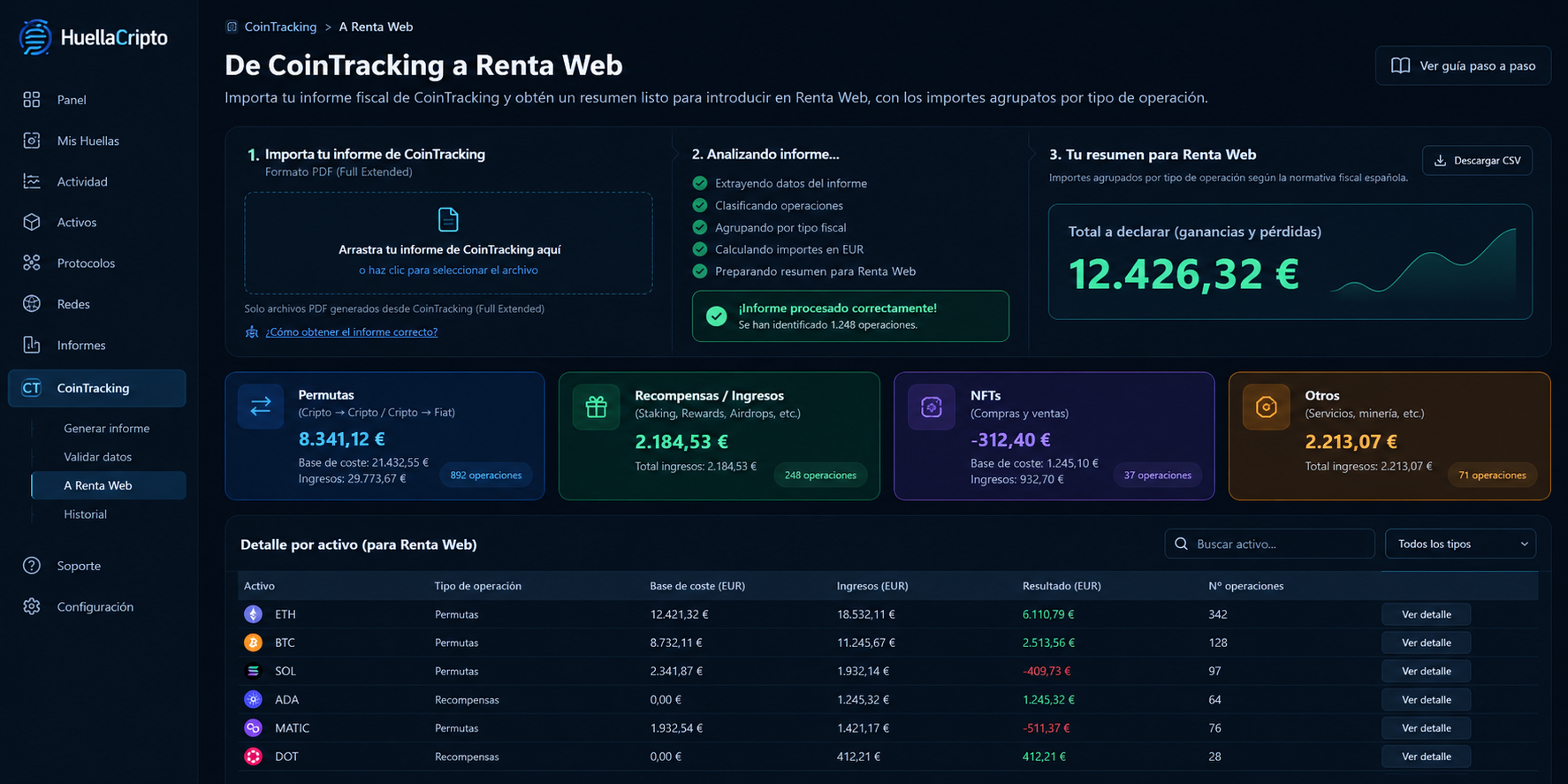Click the 248 operaciones badge
The image size is (1568, 784).
click(820, 476)
